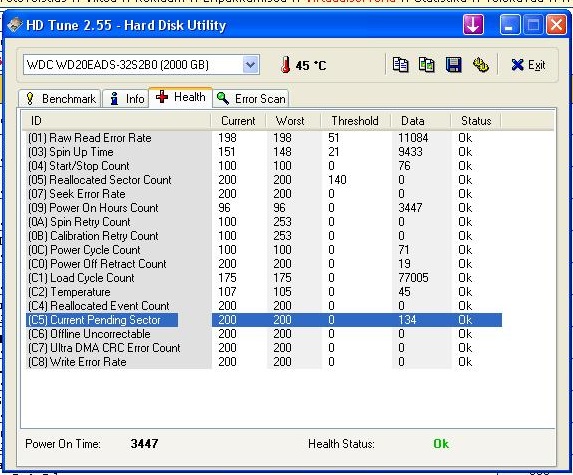Select the Seek Error Rate row
Screen dimensions: 573x475
[263, 194]
